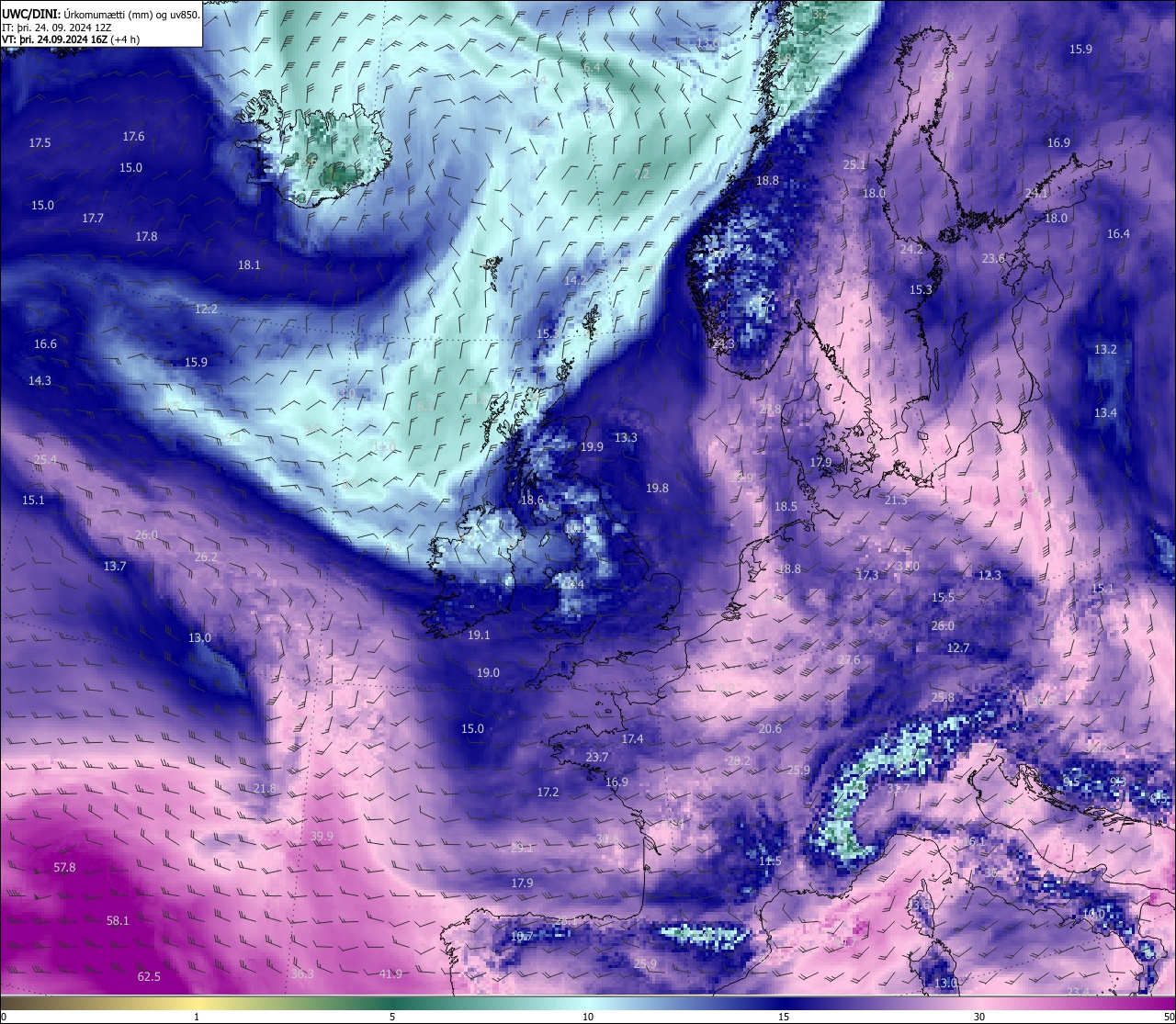Screen dimensions: 1176x1024
Task: Click the 20.6 value label
Action: pos(770,729)
